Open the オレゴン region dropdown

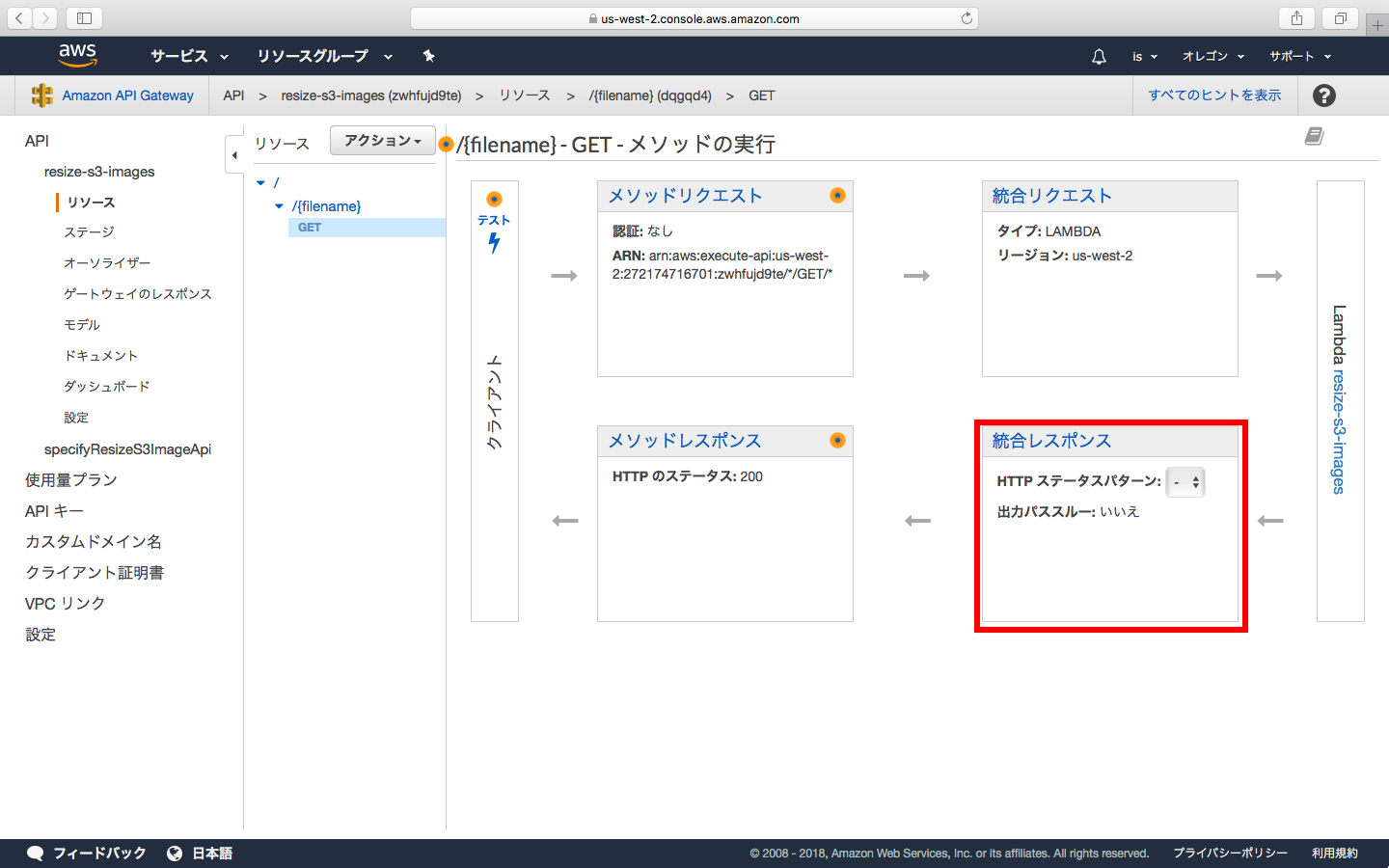pos(1213,57)
